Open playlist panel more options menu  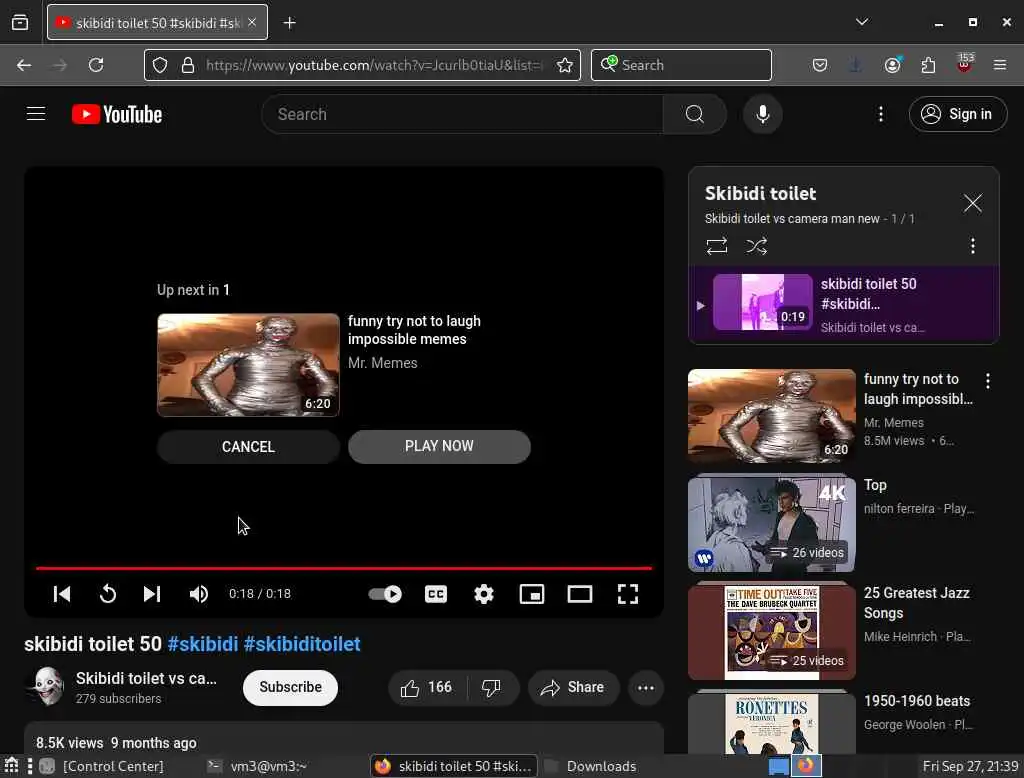pyautogui.click(x=972, y=246)
